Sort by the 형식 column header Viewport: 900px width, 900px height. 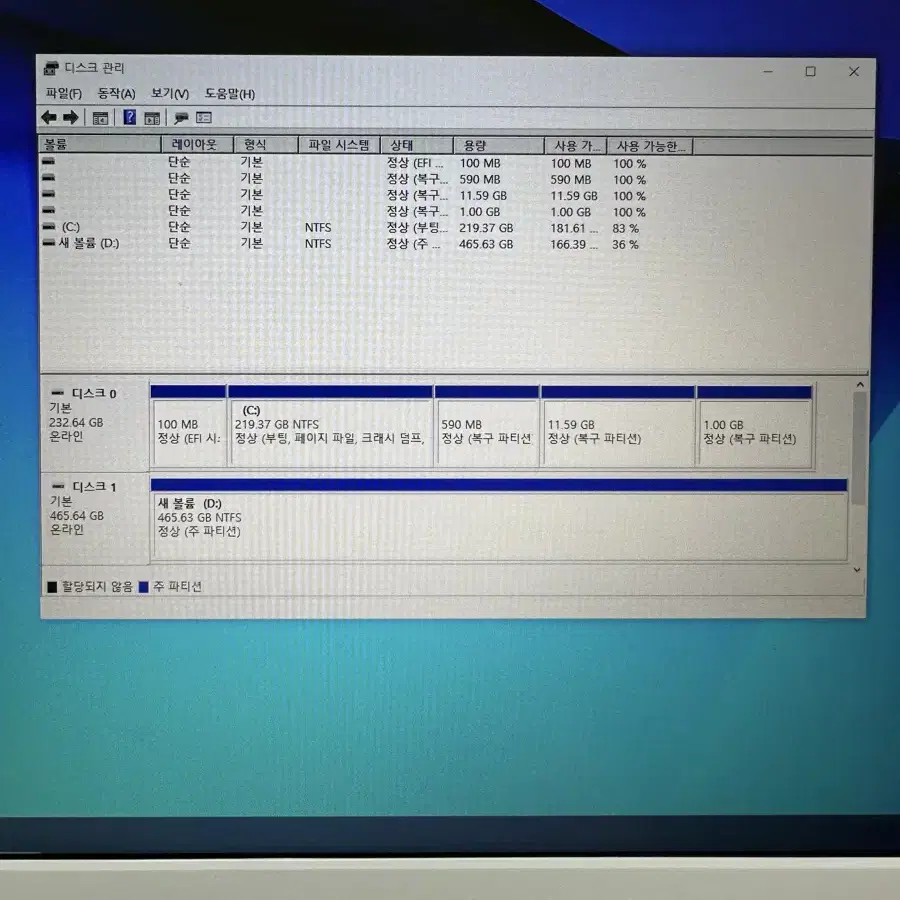(266, 144)
